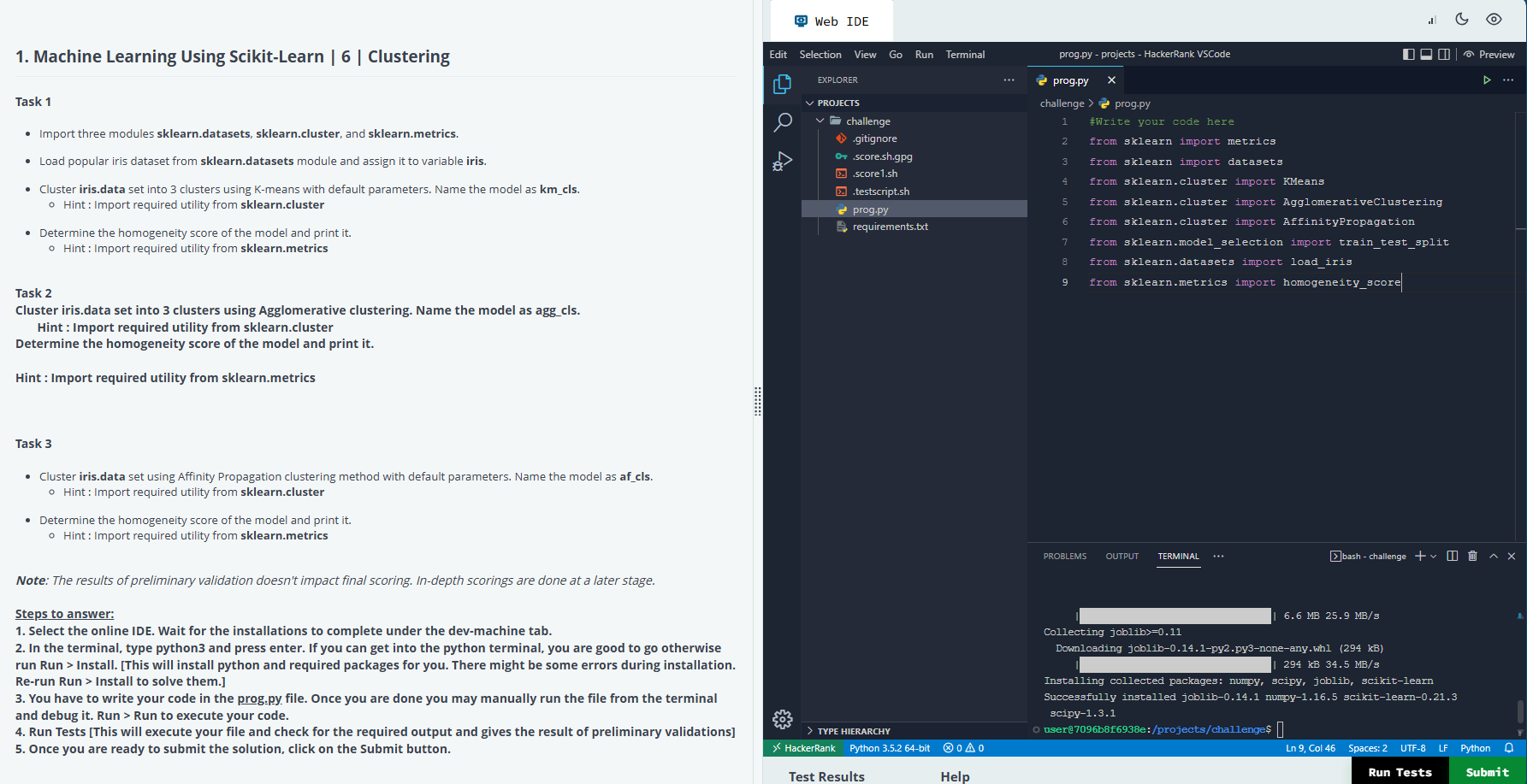This screenshot has width=1527, height=784.
Task: Click the pane splitter drag handle
Action: [758, 401]
